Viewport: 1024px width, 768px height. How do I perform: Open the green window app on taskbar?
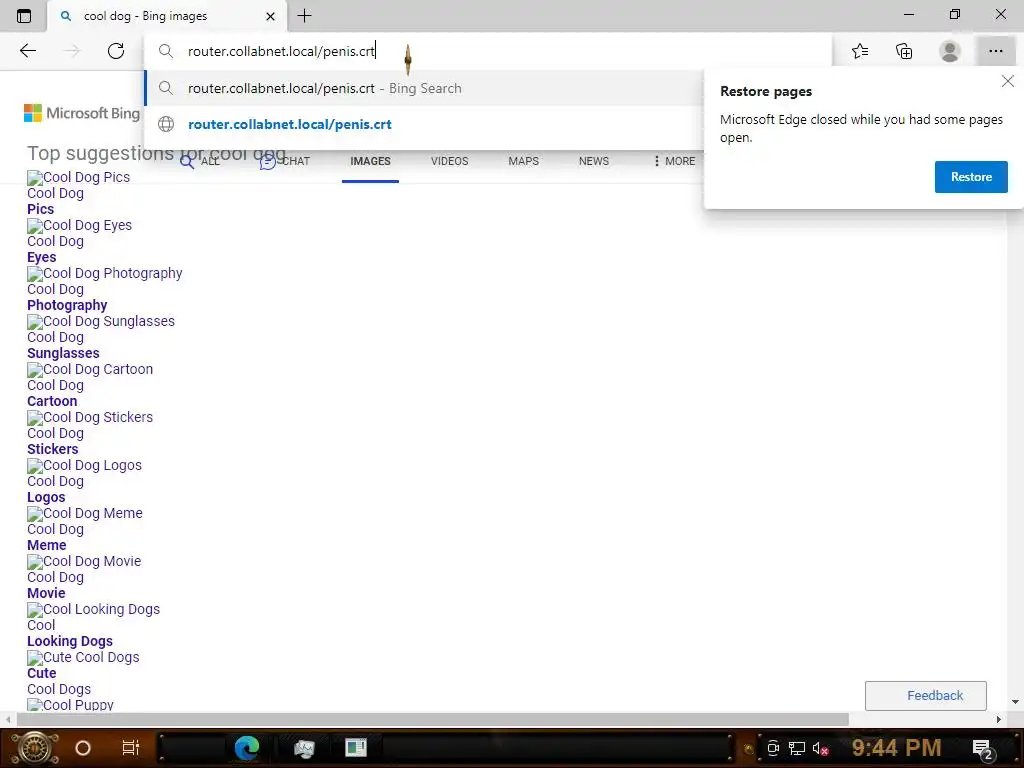pos(356,748)
